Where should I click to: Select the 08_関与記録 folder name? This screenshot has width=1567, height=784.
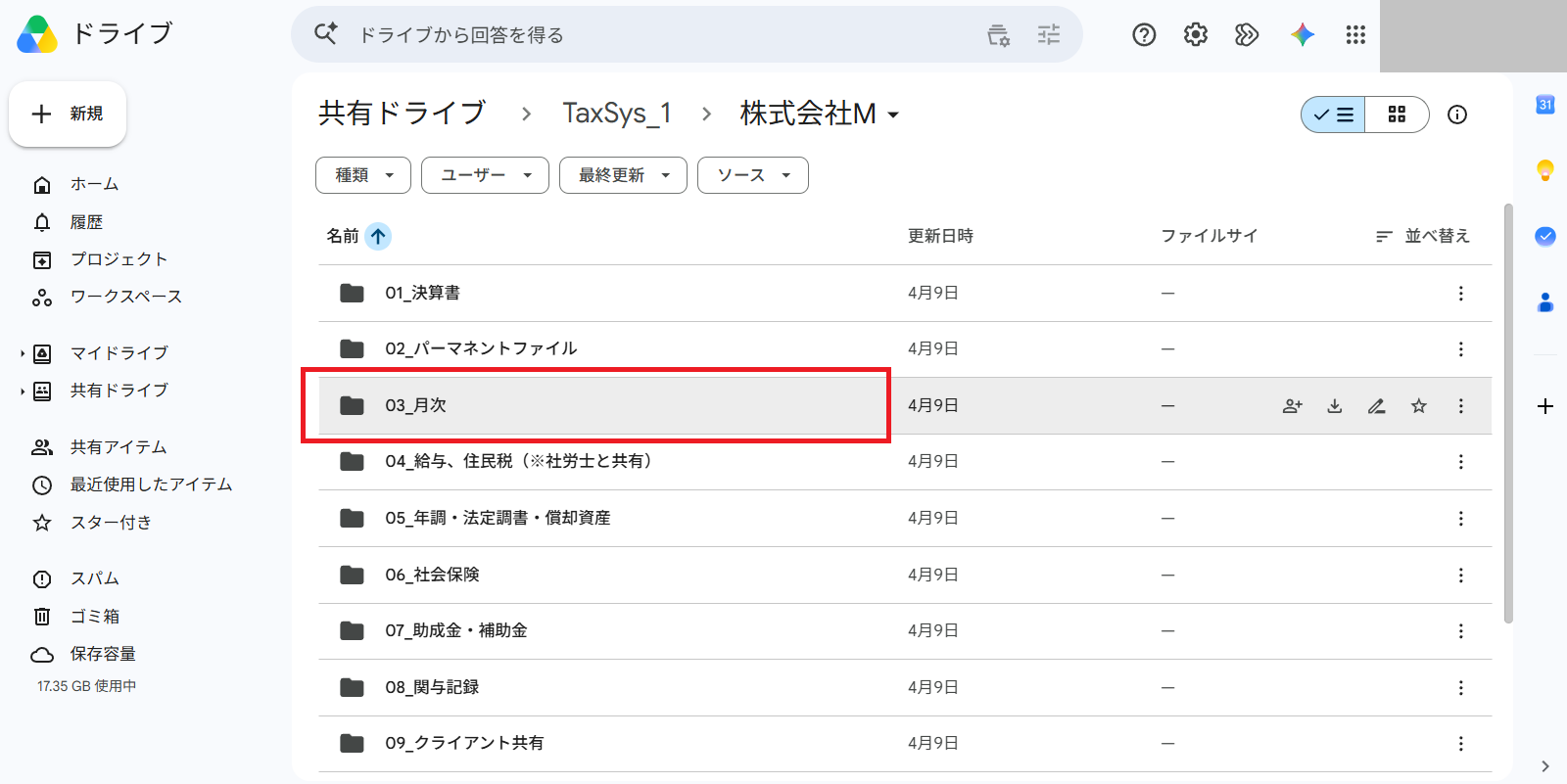432,687
